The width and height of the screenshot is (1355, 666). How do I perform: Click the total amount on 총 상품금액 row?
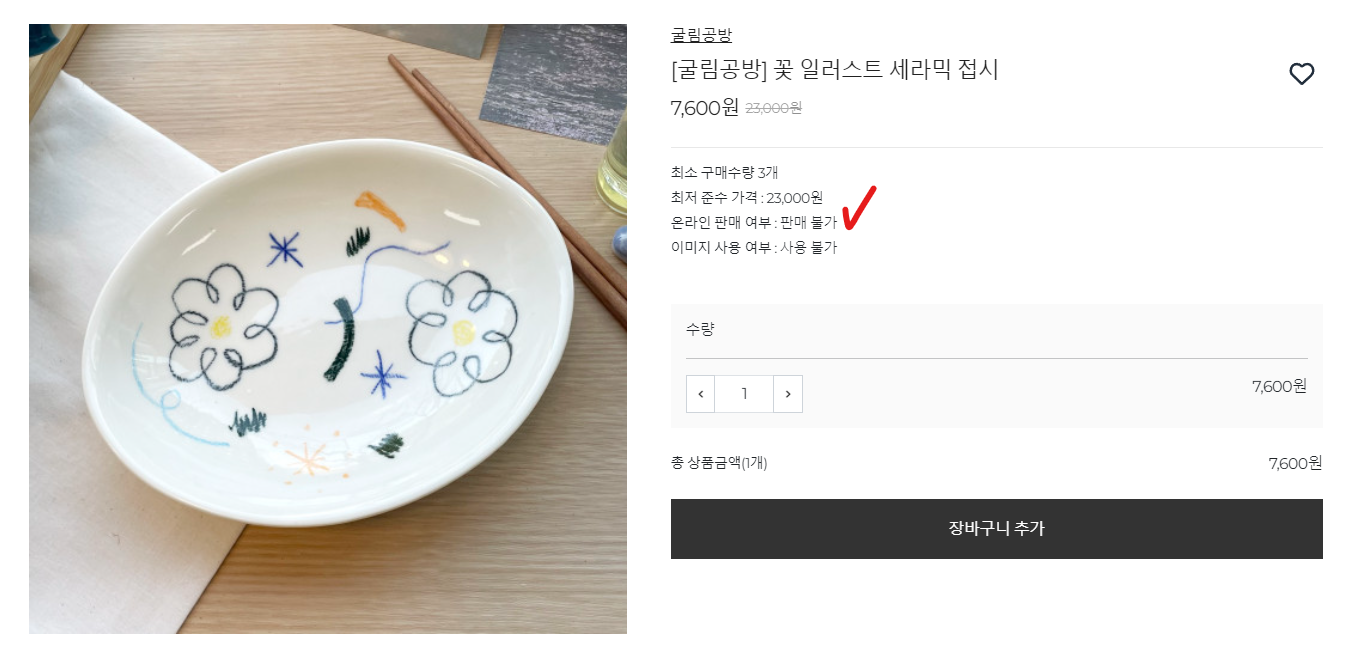pyautogui.click(x=1295, y=462)
